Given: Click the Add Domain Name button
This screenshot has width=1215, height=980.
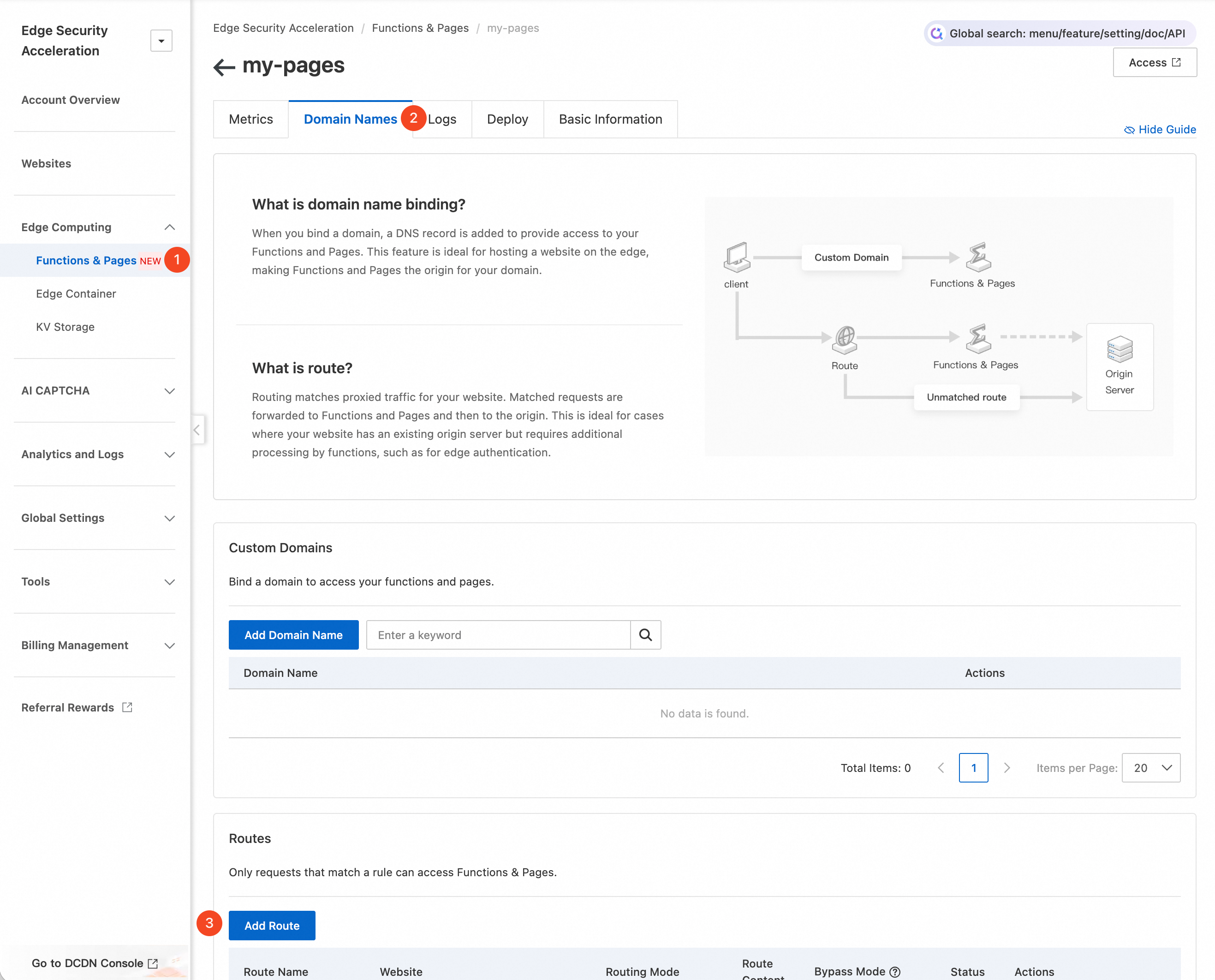Looking at the screenshot, I should pos(293,635).
